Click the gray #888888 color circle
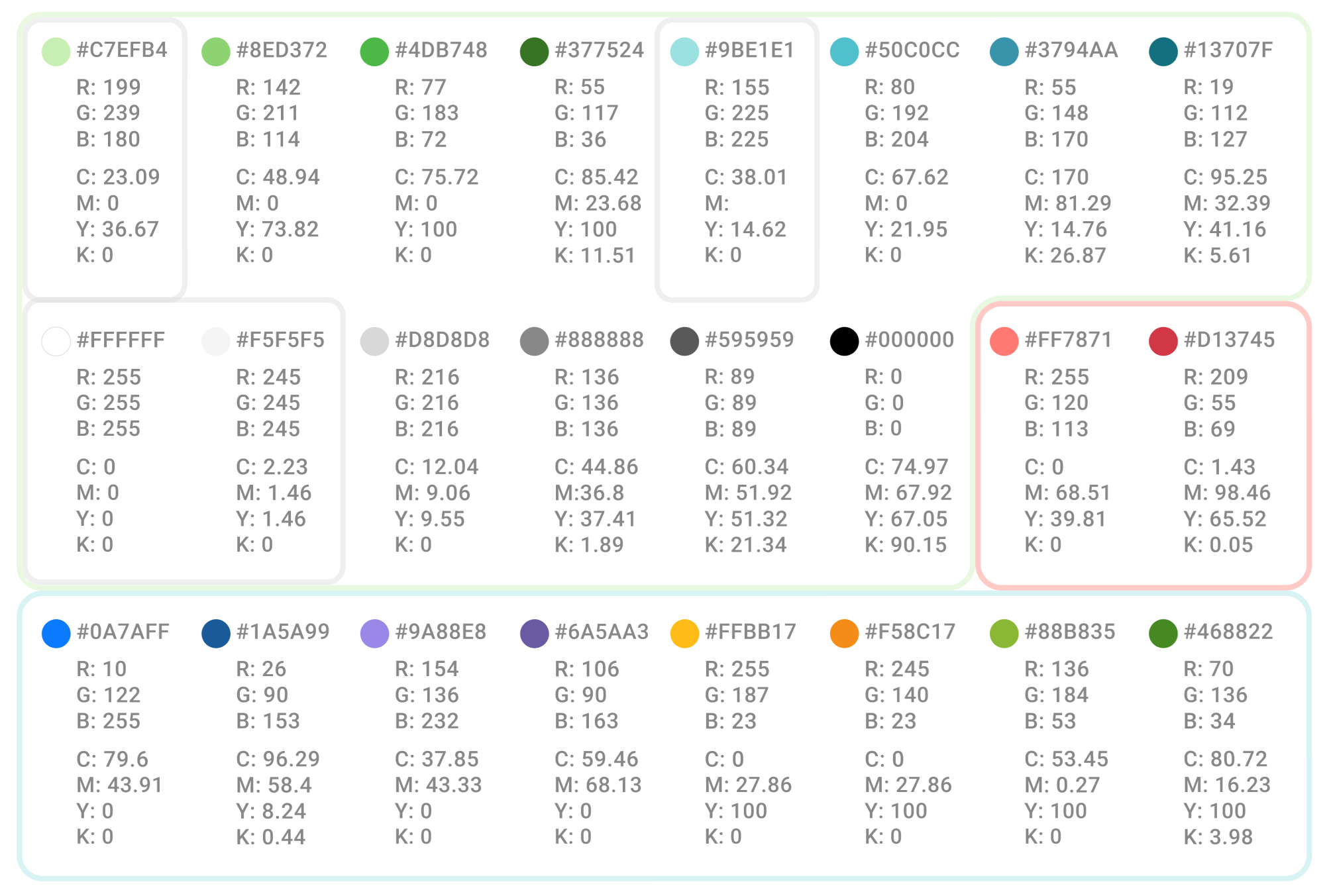The width and height of the screenshot is (1329, 896). pyautogui.click(x=534, y=342)
